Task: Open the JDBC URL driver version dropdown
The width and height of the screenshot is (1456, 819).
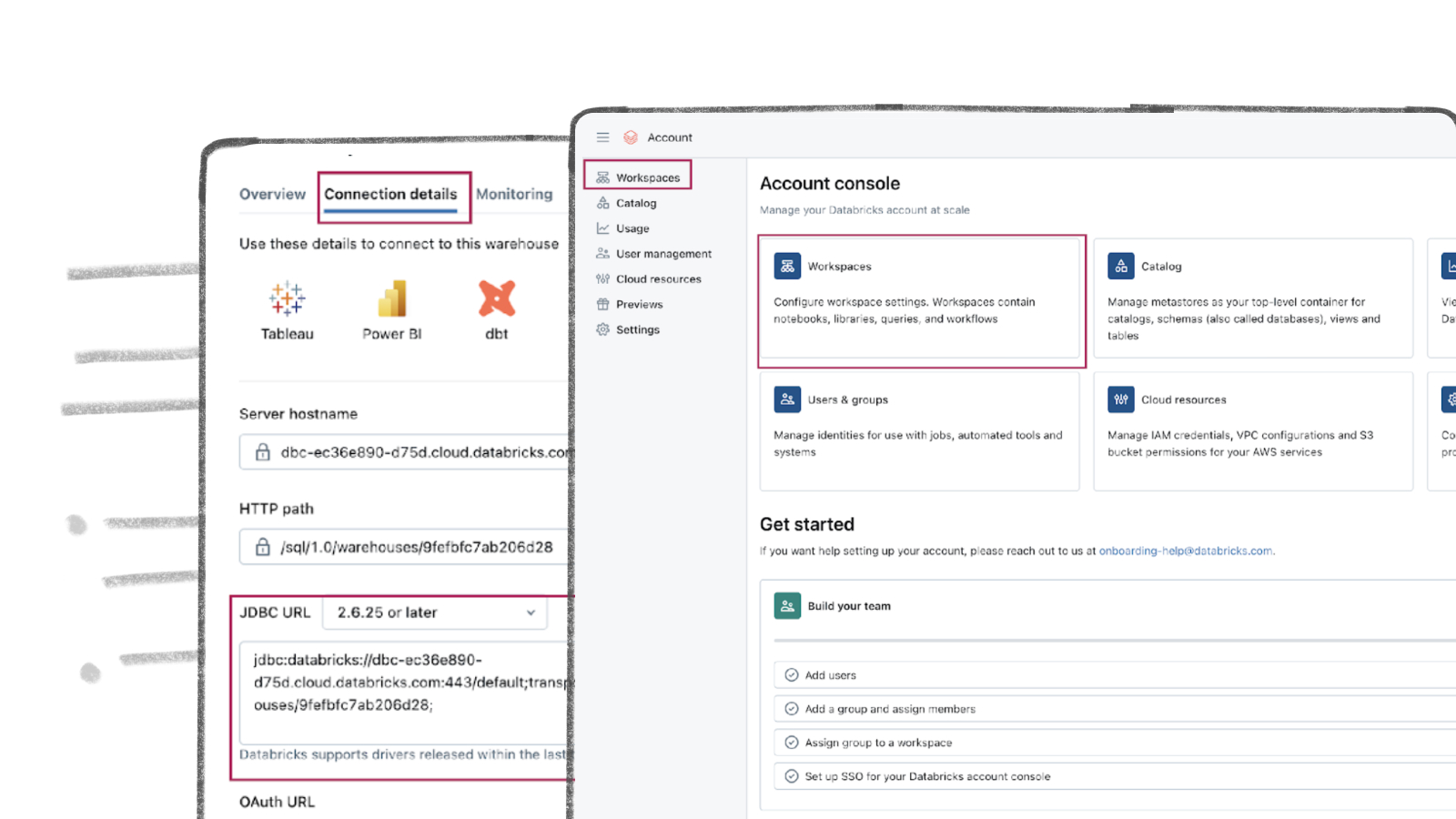Action: click(x=435, y=612)
